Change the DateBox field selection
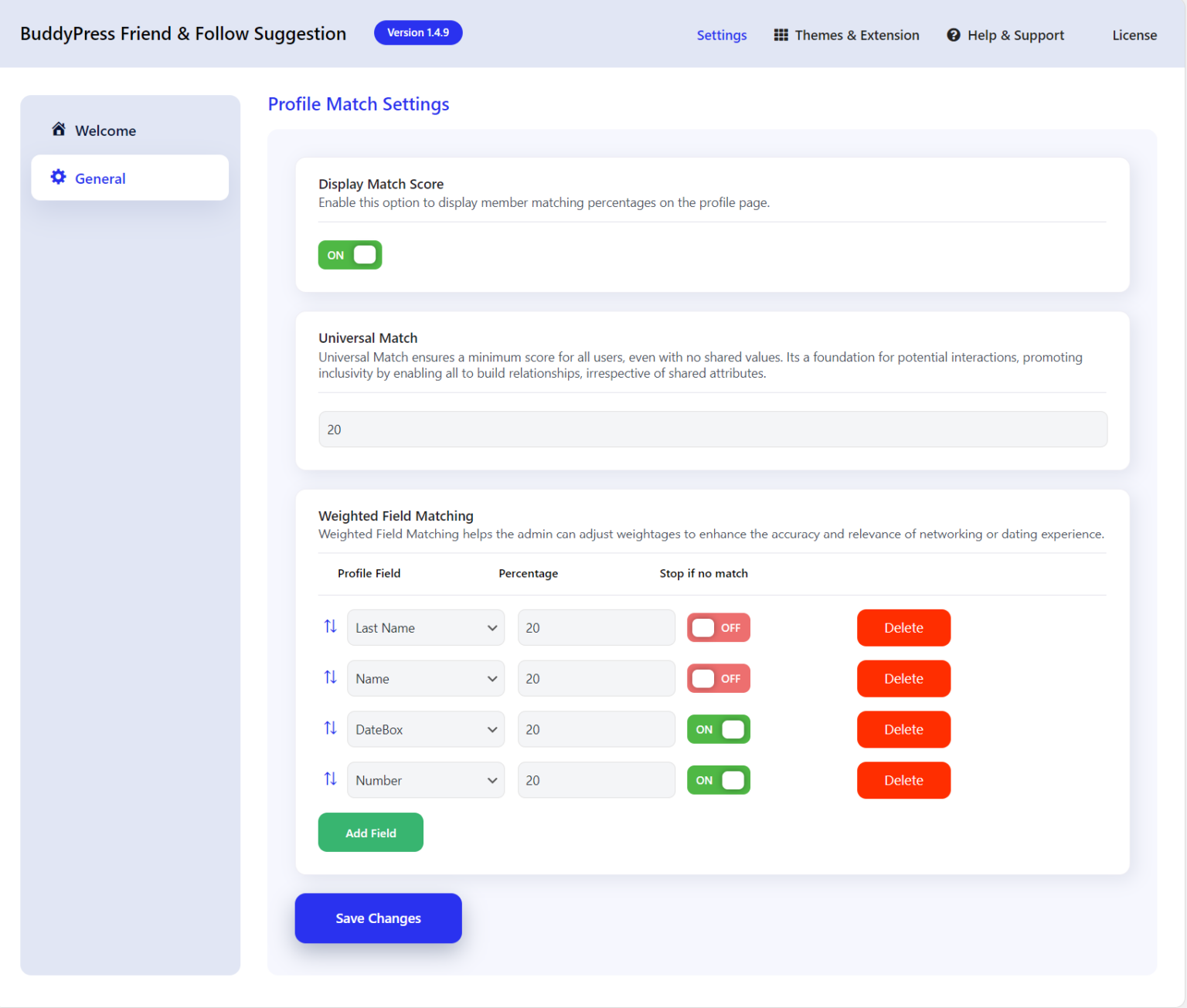 click(x=425, y=728)
